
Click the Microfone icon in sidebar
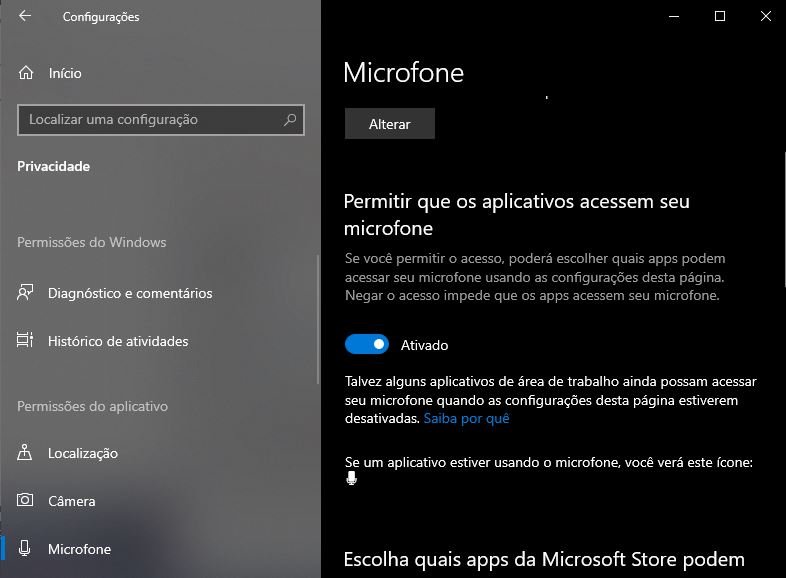click(x=25, y=548)
